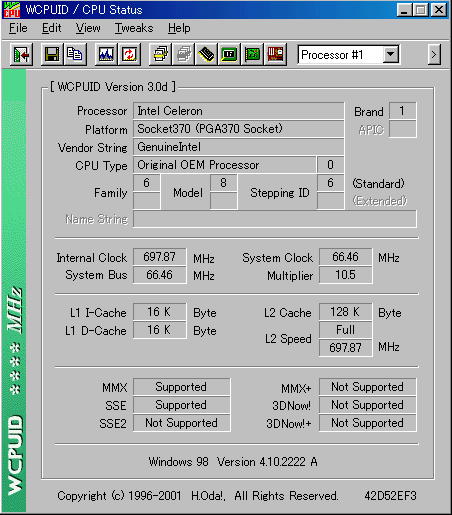452x515 pixels.
Task: Click the green chipset board icon
Action: tap(229, 54)
